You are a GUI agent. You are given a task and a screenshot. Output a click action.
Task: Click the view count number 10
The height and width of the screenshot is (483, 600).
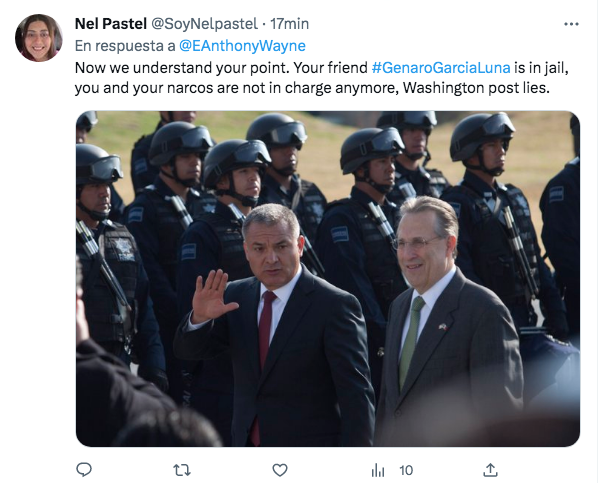(406, 469)
